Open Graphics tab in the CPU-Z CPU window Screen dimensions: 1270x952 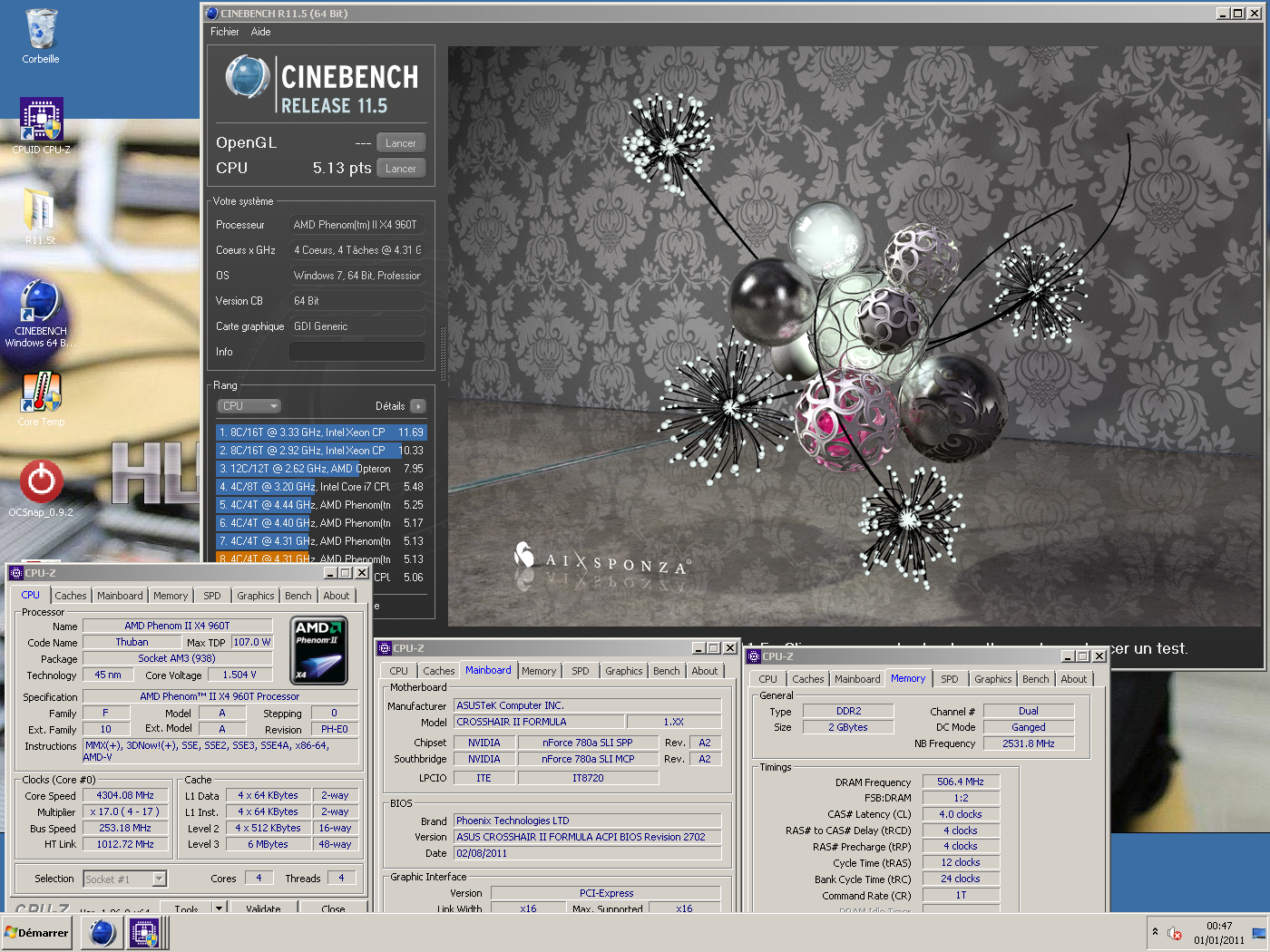[x=256, y=596]
